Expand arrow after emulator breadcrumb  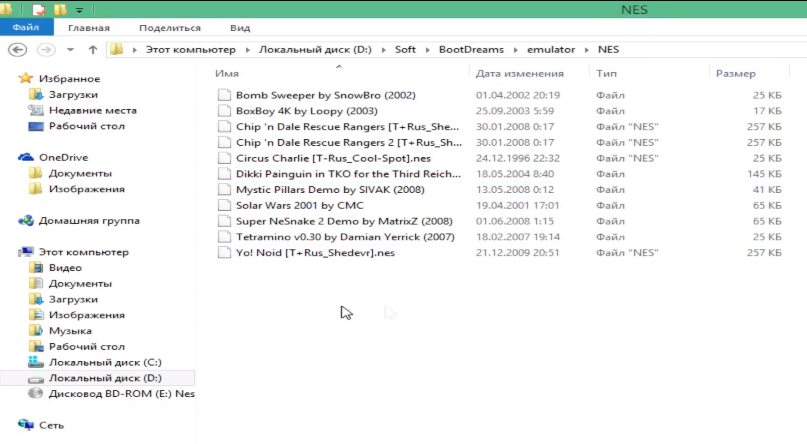click(586, 50)
